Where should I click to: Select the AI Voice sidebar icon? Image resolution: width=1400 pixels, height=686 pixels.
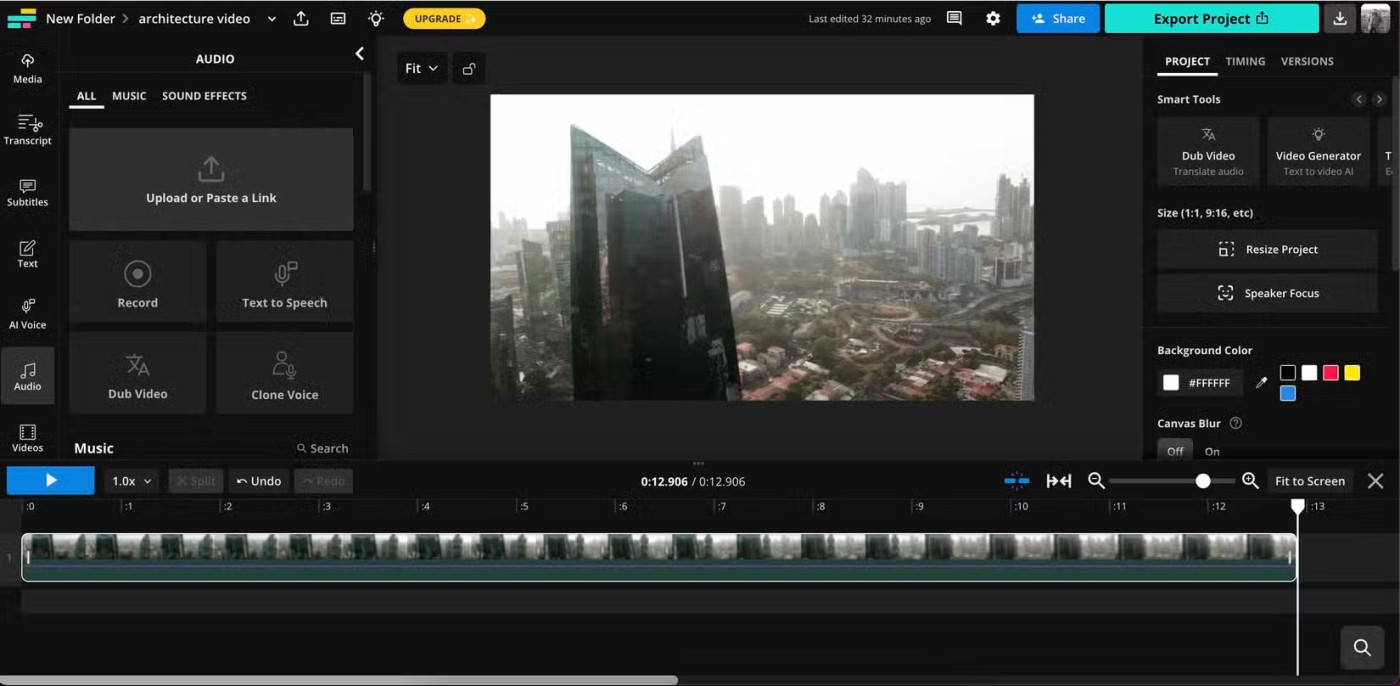click(x=27, y=314)
